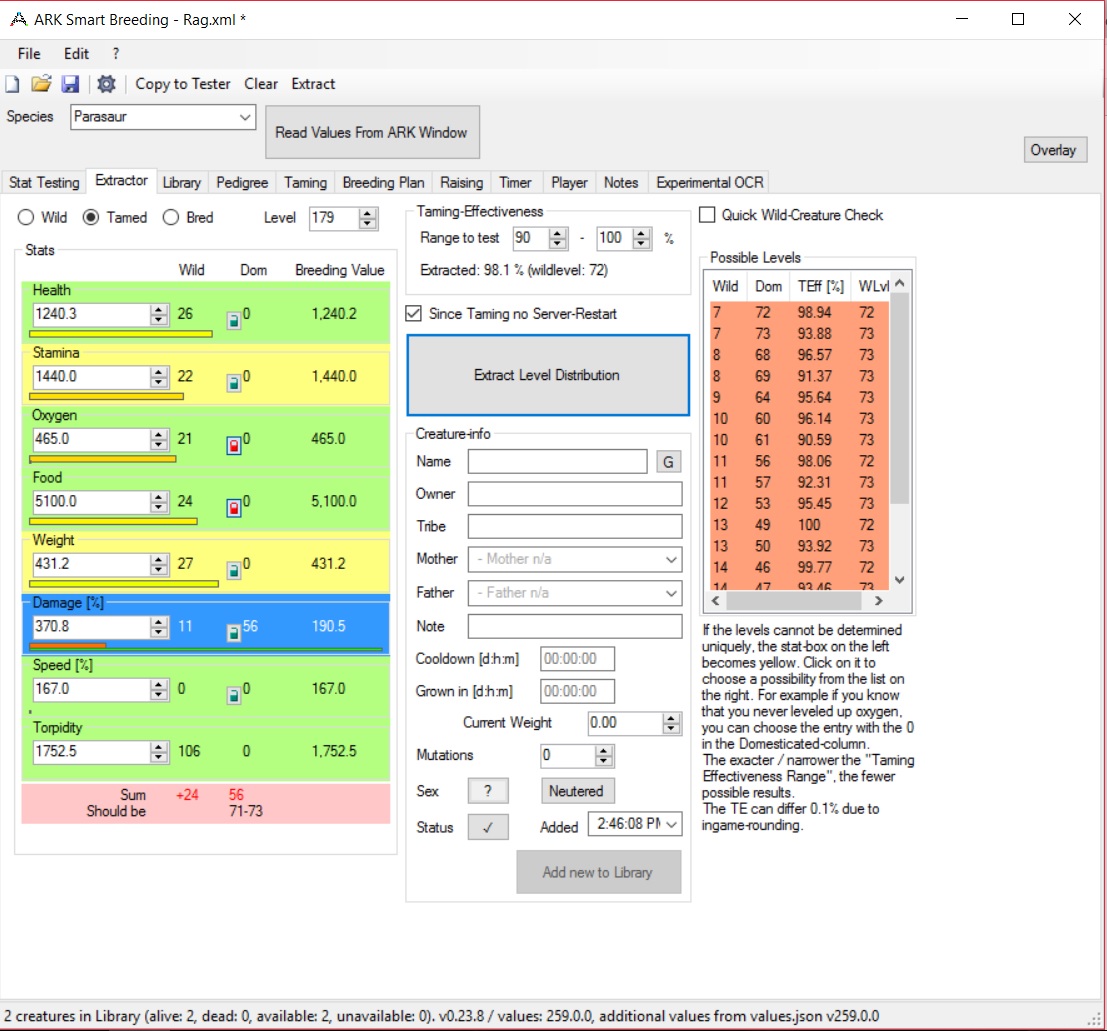Click Read Values From ARK Window
Image resolution: width=1107 pixels, height=1031 pixels.
[x=372, y=131]
